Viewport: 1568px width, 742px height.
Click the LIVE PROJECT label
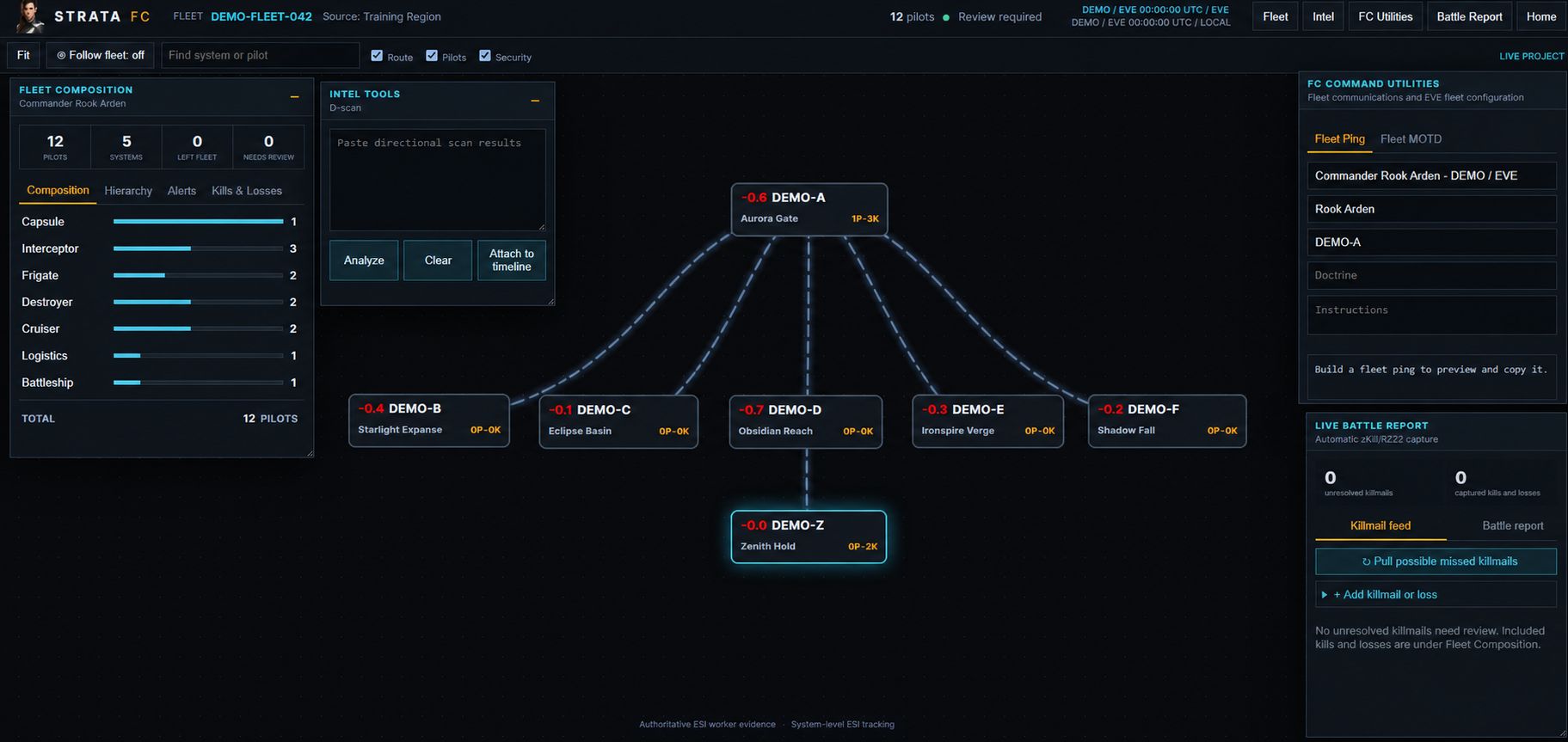coord(1531,56)
